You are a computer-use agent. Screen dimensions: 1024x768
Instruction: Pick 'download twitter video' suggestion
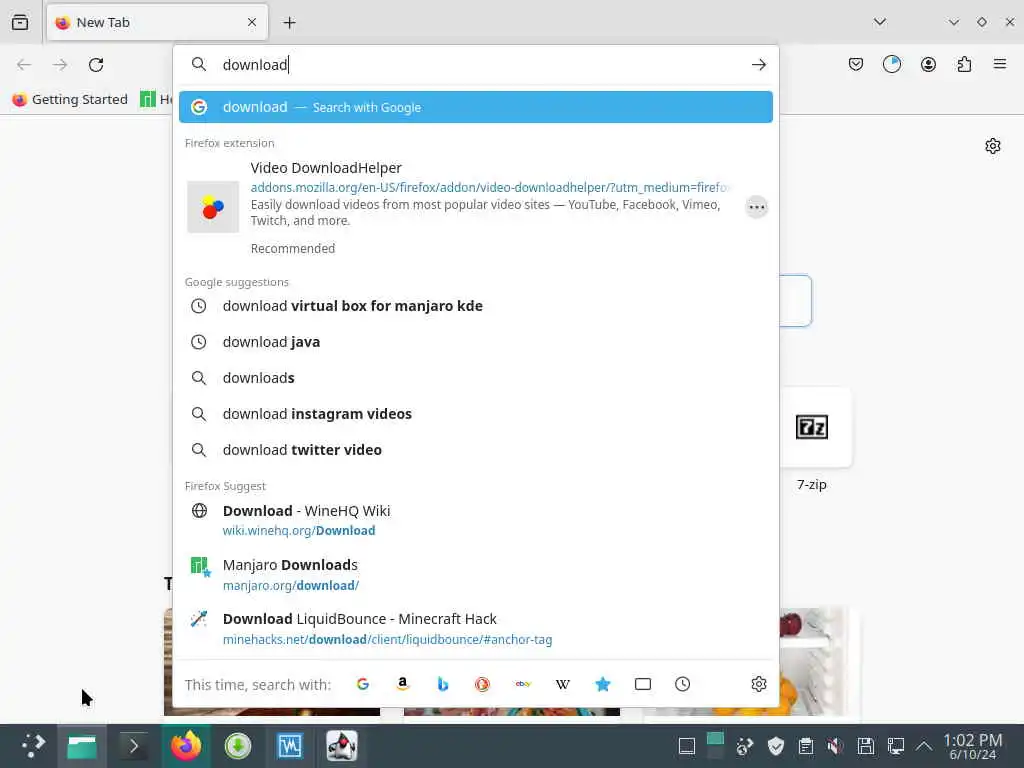(x=475, y=449)
